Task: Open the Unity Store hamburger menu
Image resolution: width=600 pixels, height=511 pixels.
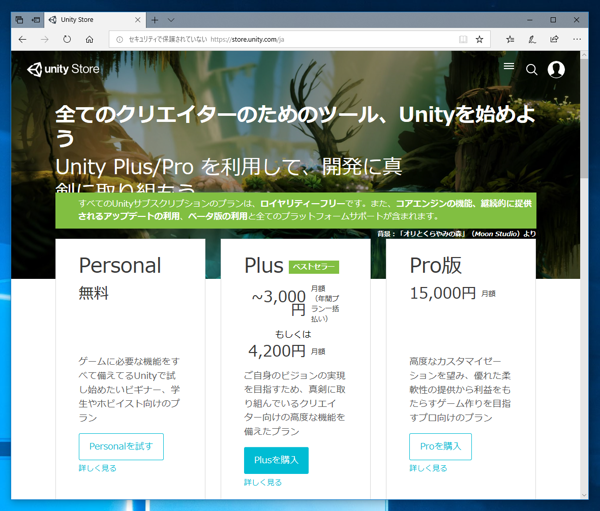Action: pyautogui.click(x=509, y=66)
